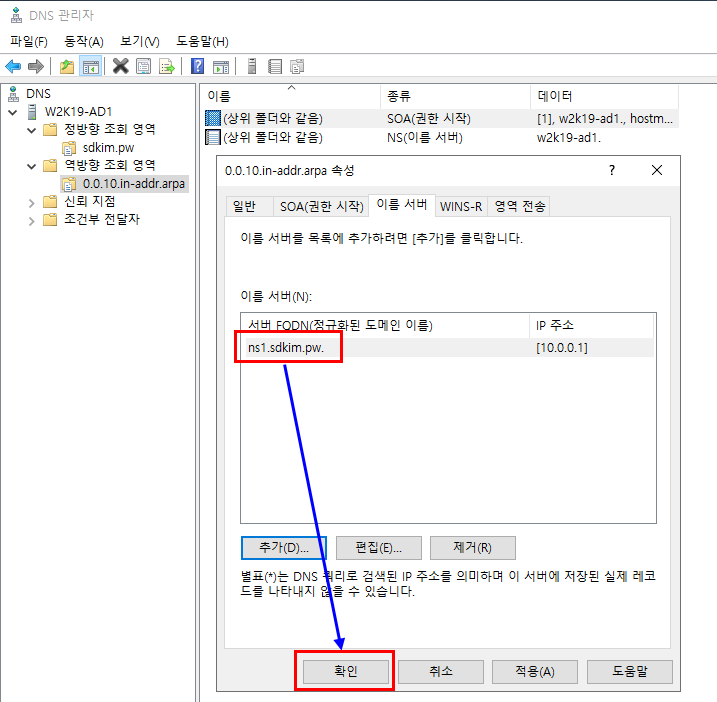Screen dimensions: 717x702
Task: Switch to the SOA(권한 시작) tab
Action: click(x=321, y=206)
